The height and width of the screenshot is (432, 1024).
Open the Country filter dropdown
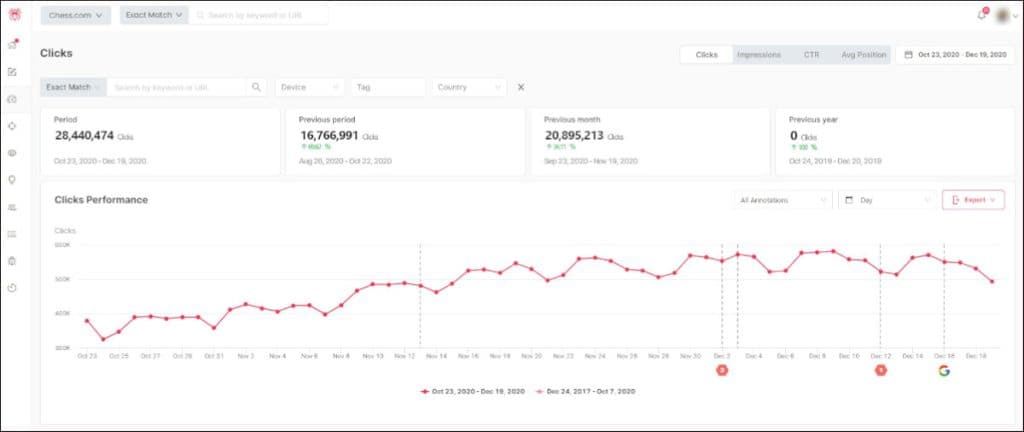pyautogui.click(x=469, y=87)
